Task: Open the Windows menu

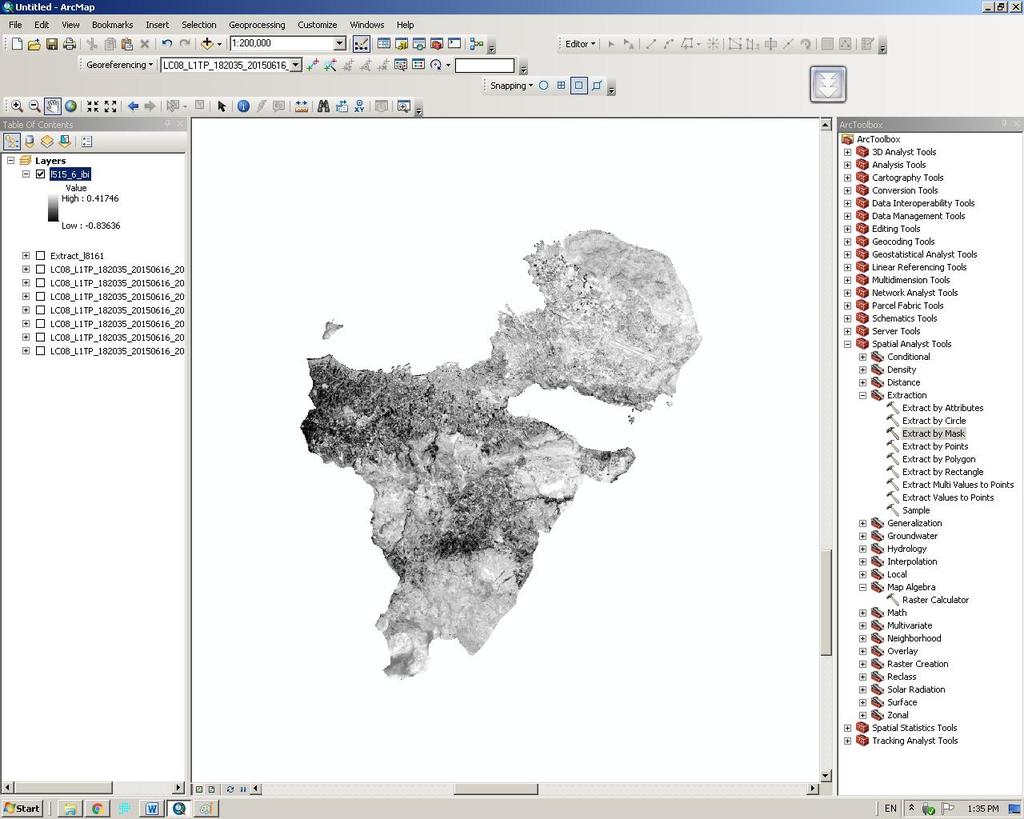Action: point(366,25)
